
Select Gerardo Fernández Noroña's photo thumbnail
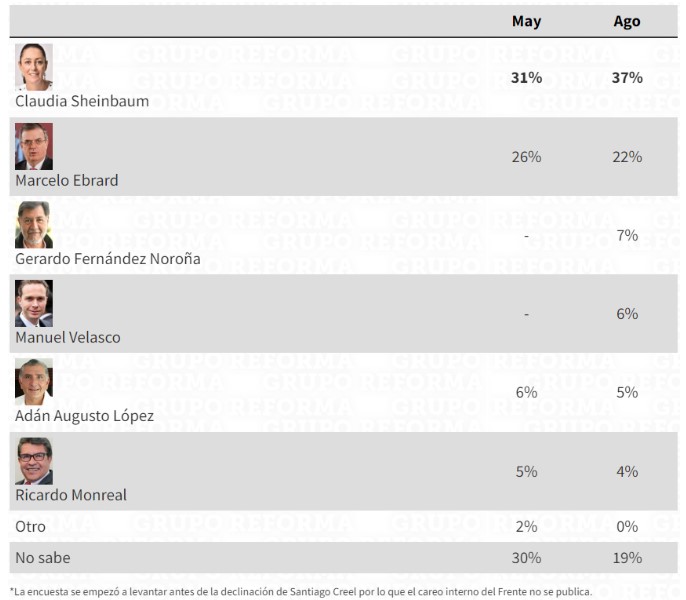tap(34, 225)
